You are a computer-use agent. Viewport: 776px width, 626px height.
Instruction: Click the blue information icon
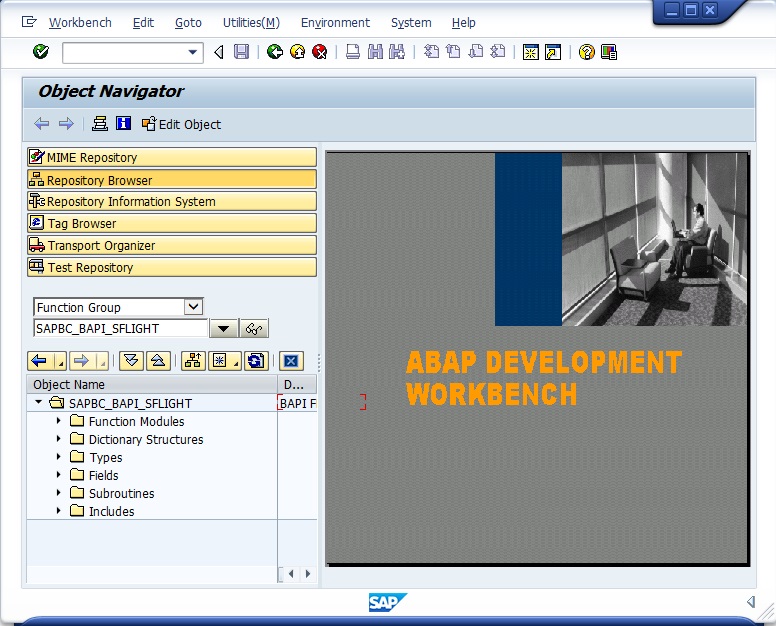pos(123,123)
